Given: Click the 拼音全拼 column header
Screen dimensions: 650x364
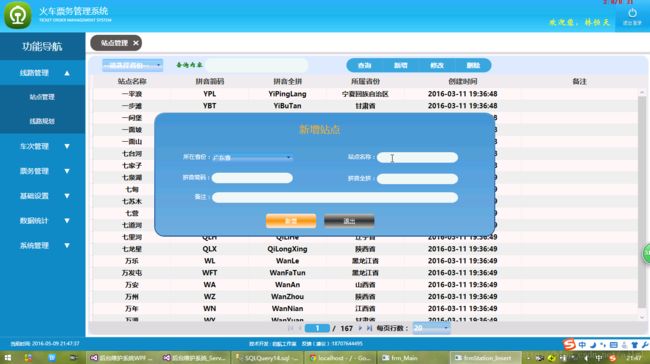Looking at the screenshot, I should 287,81.
